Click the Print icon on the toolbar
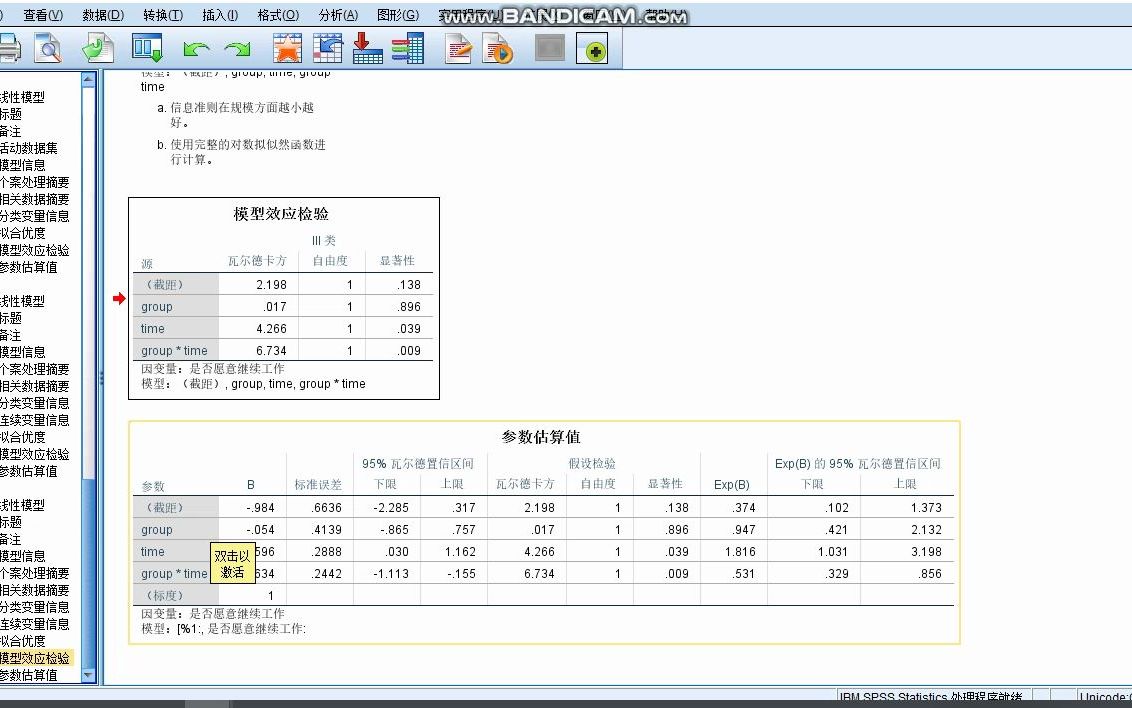 tap(9, 48)
